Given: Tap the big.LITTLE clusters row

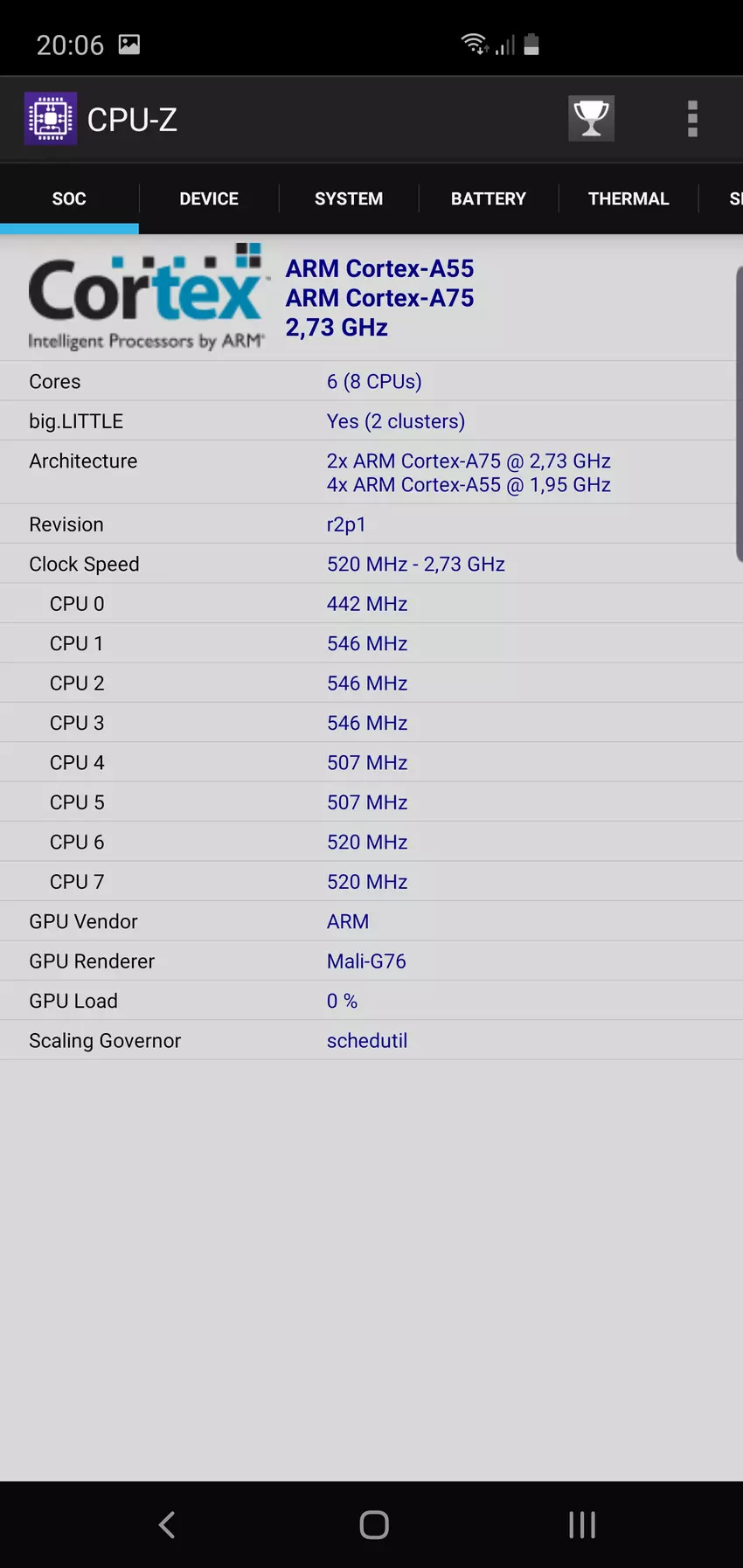Looking at the screenshot, I should (x=367, y=421).
